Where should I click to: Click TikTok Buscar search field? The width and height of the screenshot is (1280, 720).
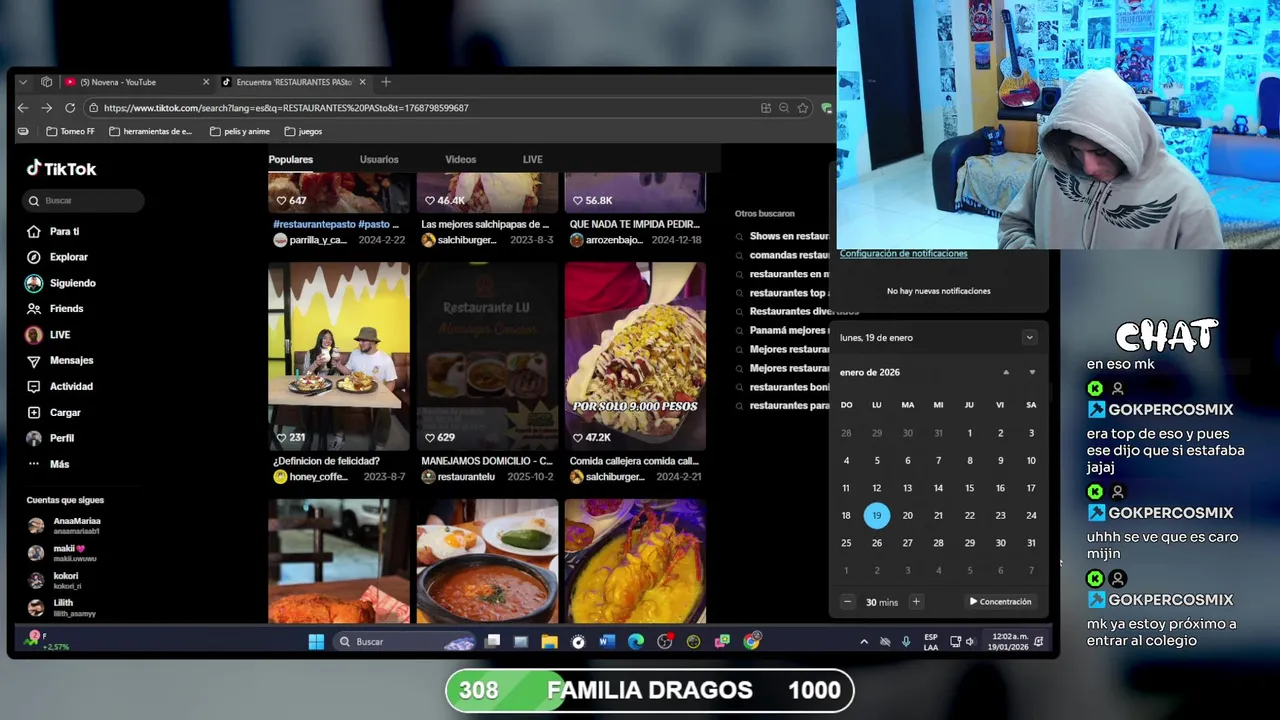click(x=85, y=200)
